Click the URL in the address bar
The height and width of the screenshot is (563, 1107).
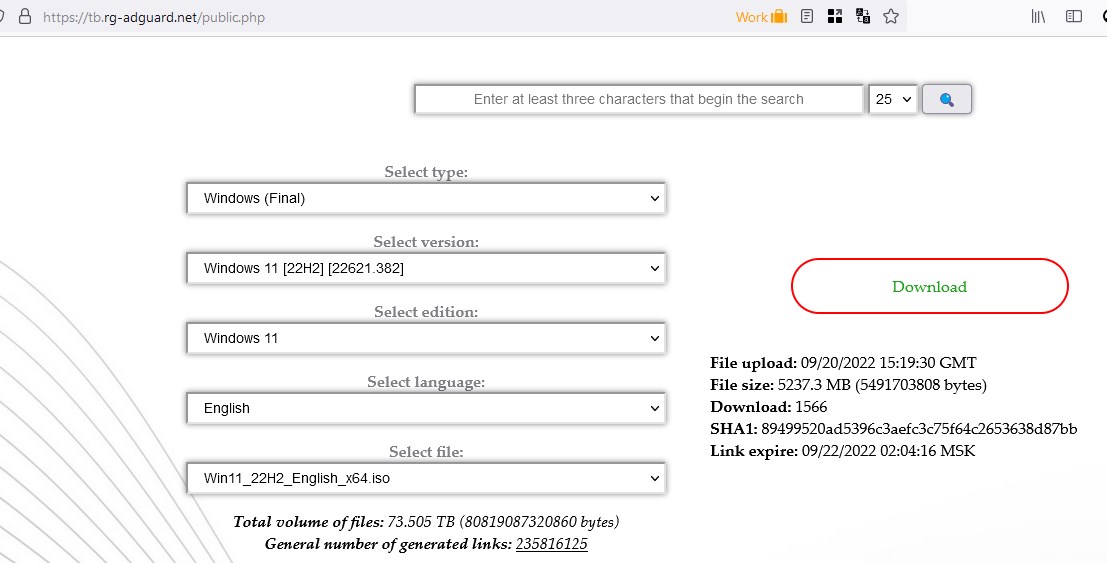pyautogui.click(x=154, y=17)
